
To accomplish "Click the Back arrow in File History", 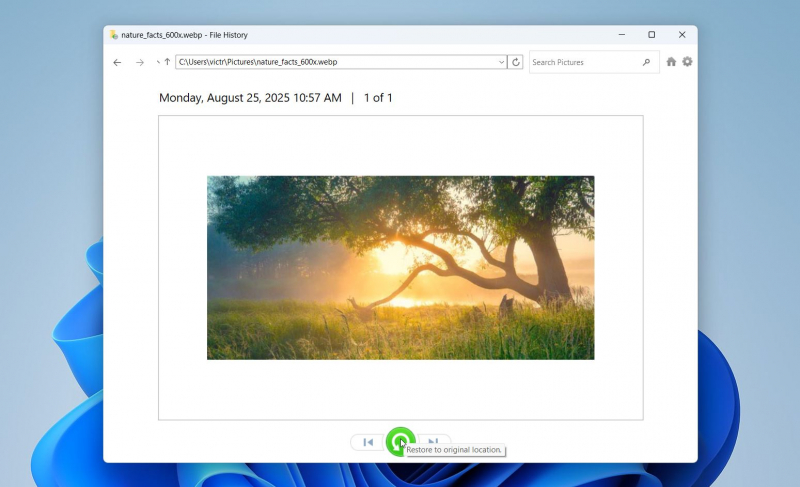I will click(x=117, y=62).
